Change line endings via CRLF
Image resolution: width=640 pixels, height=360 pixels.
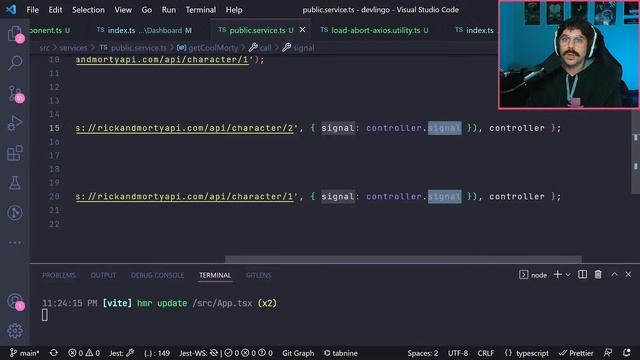coord(486,353)
